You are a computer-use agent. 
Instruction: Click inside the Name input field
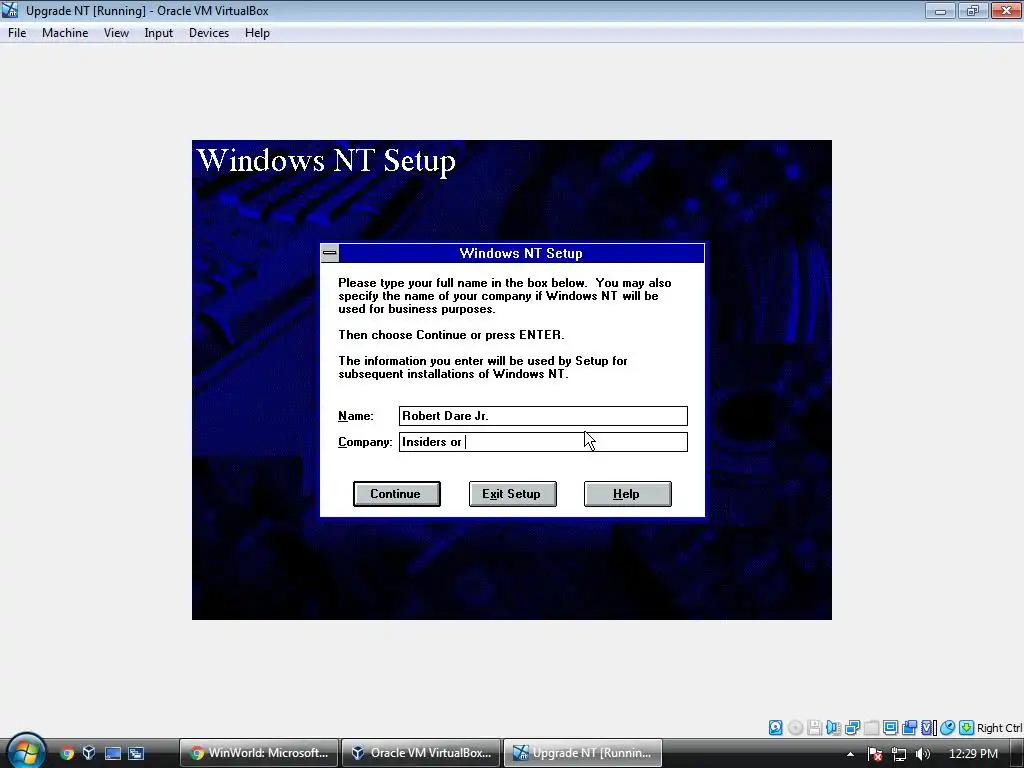tap(543, 416)
